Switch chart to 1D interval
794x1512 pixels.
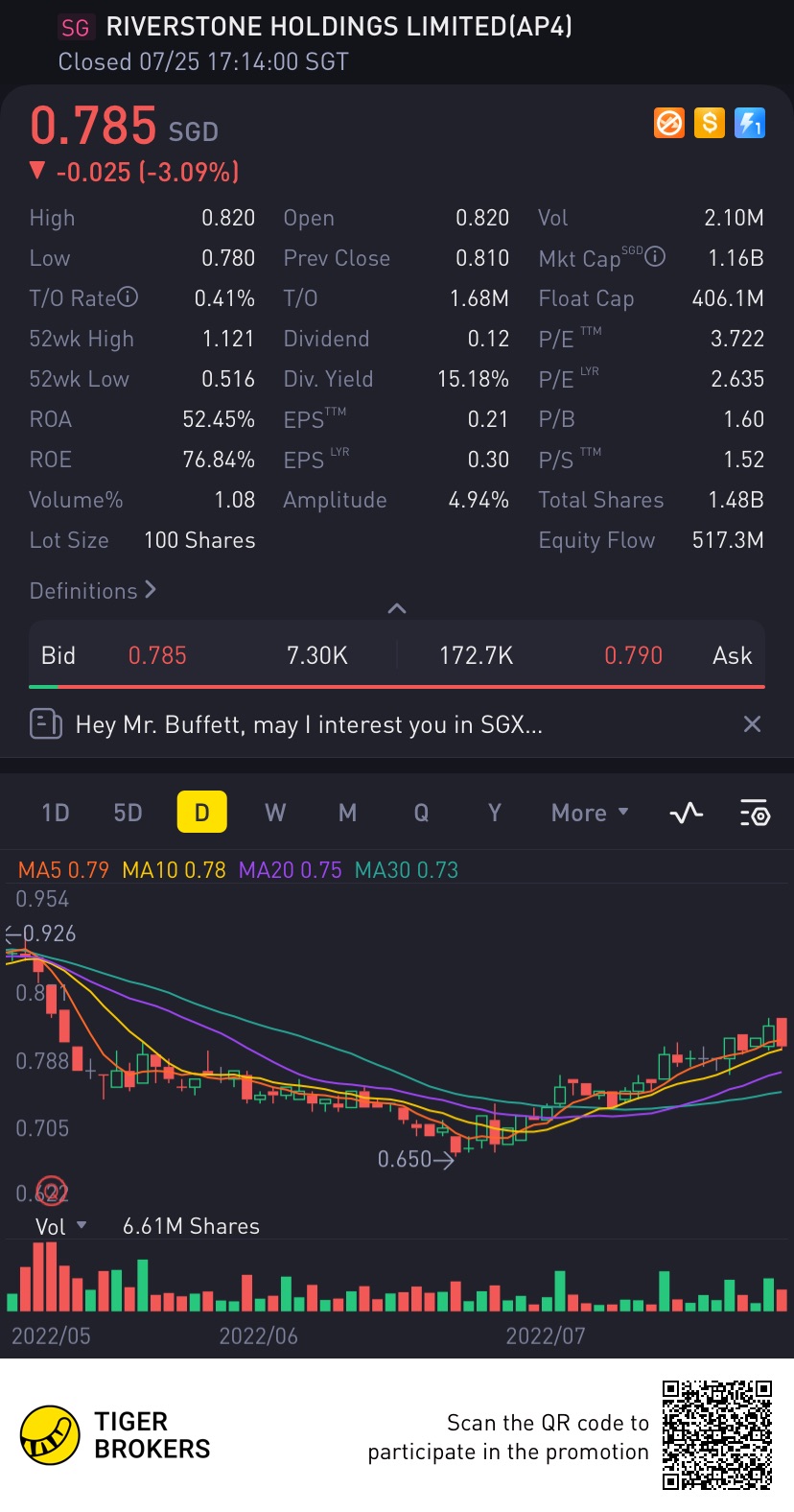pos(56,813)
